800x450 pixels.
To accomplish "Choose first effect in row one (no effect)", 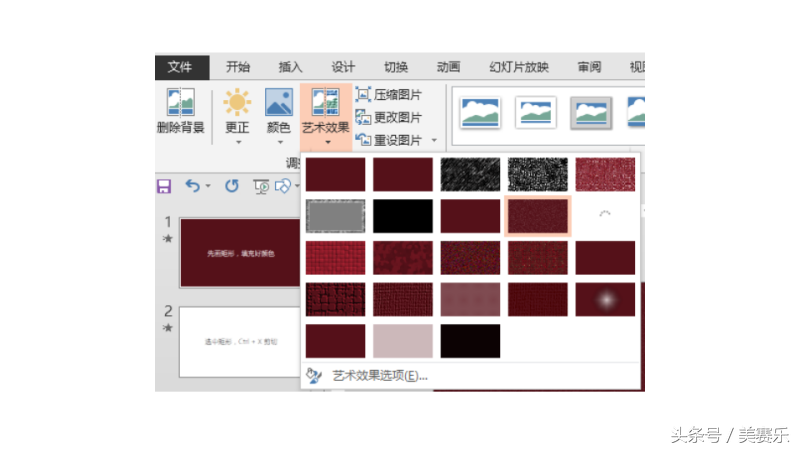I will pyautogui.click(x=335, y=174).
